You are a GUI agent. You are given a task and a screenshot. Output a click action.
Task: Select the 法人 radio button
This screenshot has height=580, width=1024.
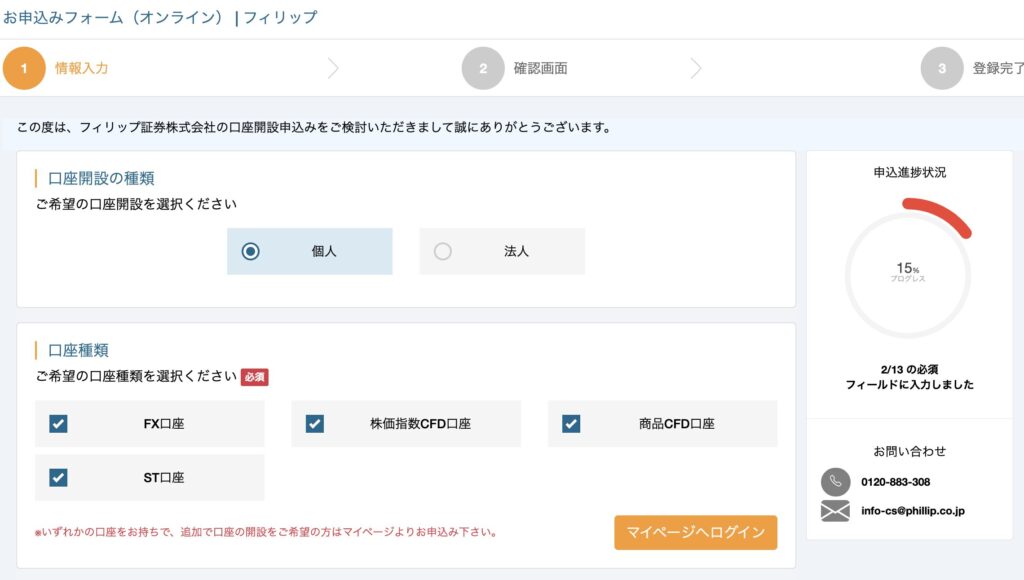tap(443, 251)
